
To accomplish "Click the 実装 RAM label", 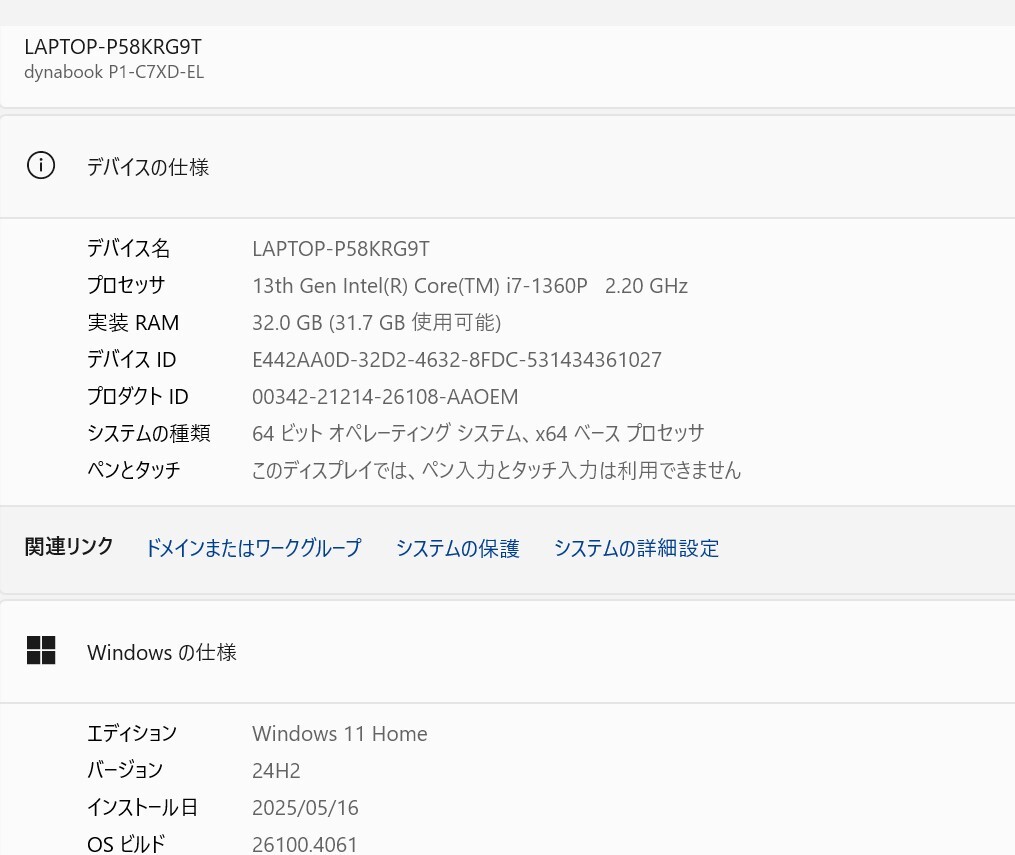I will point(133,322).
